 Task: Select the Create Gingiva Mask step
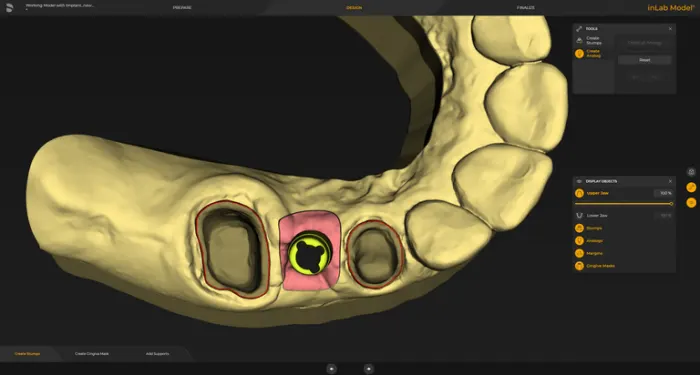(92, 354)
